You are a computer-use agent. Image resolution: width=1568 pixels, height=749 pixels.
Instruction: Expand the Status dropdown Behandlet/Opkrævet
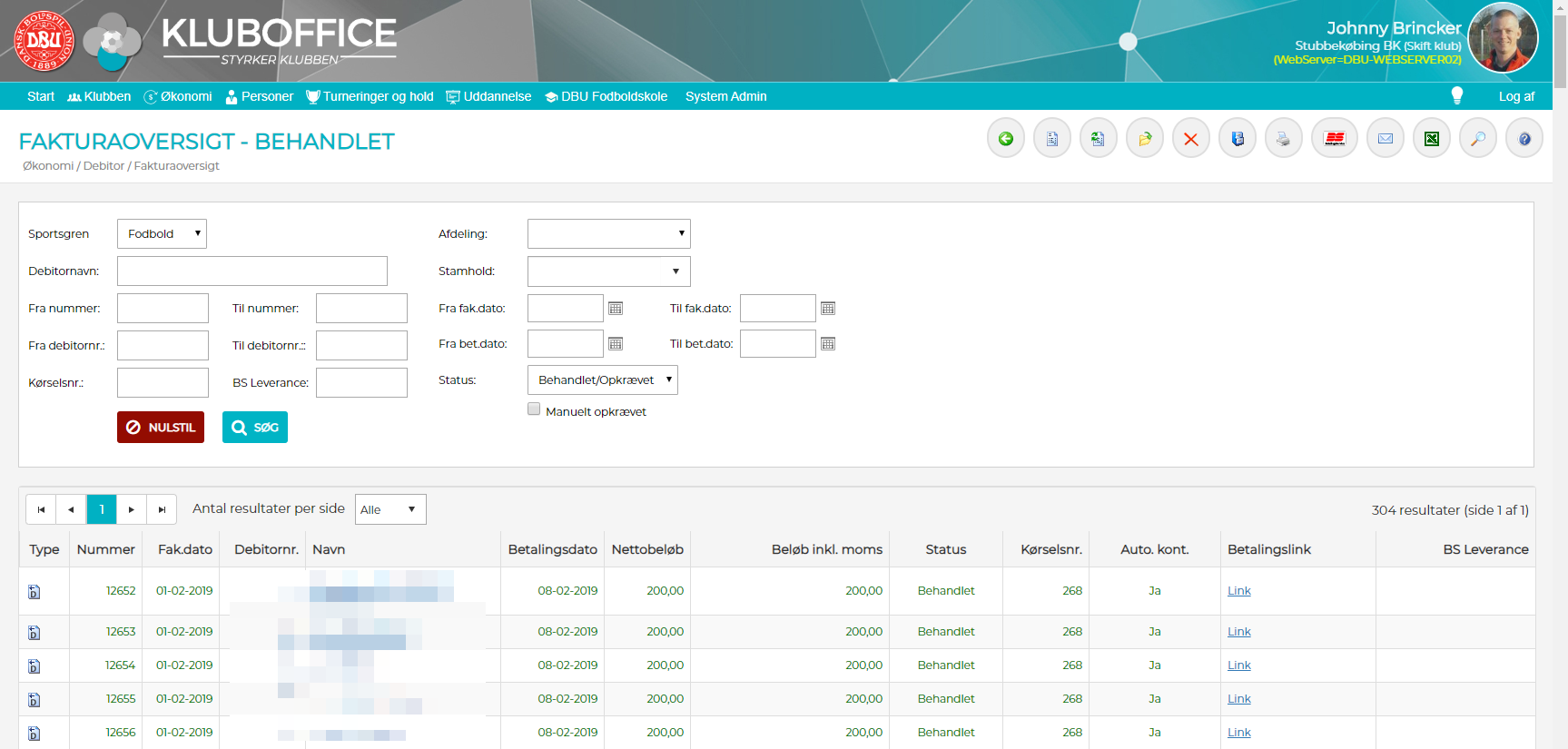(602, 380)
